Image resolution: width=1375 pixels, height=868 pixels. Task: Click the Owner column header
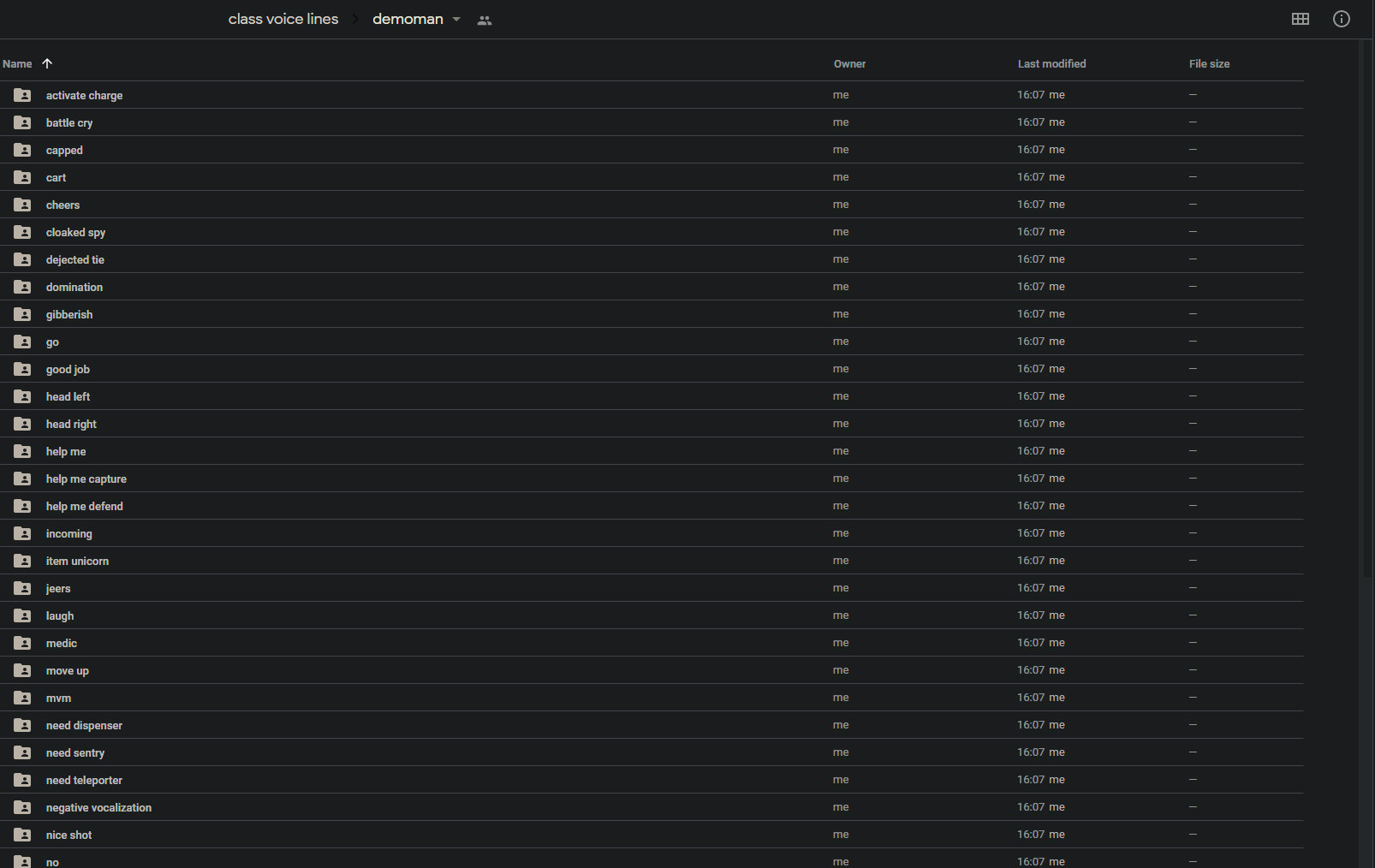click(x=849, y=64)
